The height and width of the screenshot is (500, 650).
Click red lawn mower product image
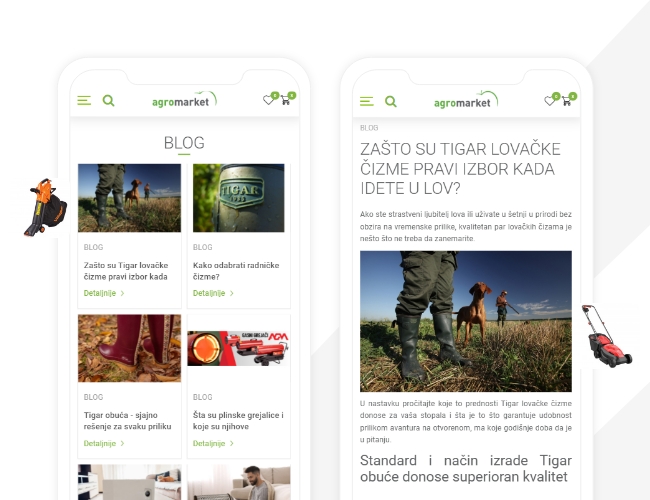pos(606,336)
